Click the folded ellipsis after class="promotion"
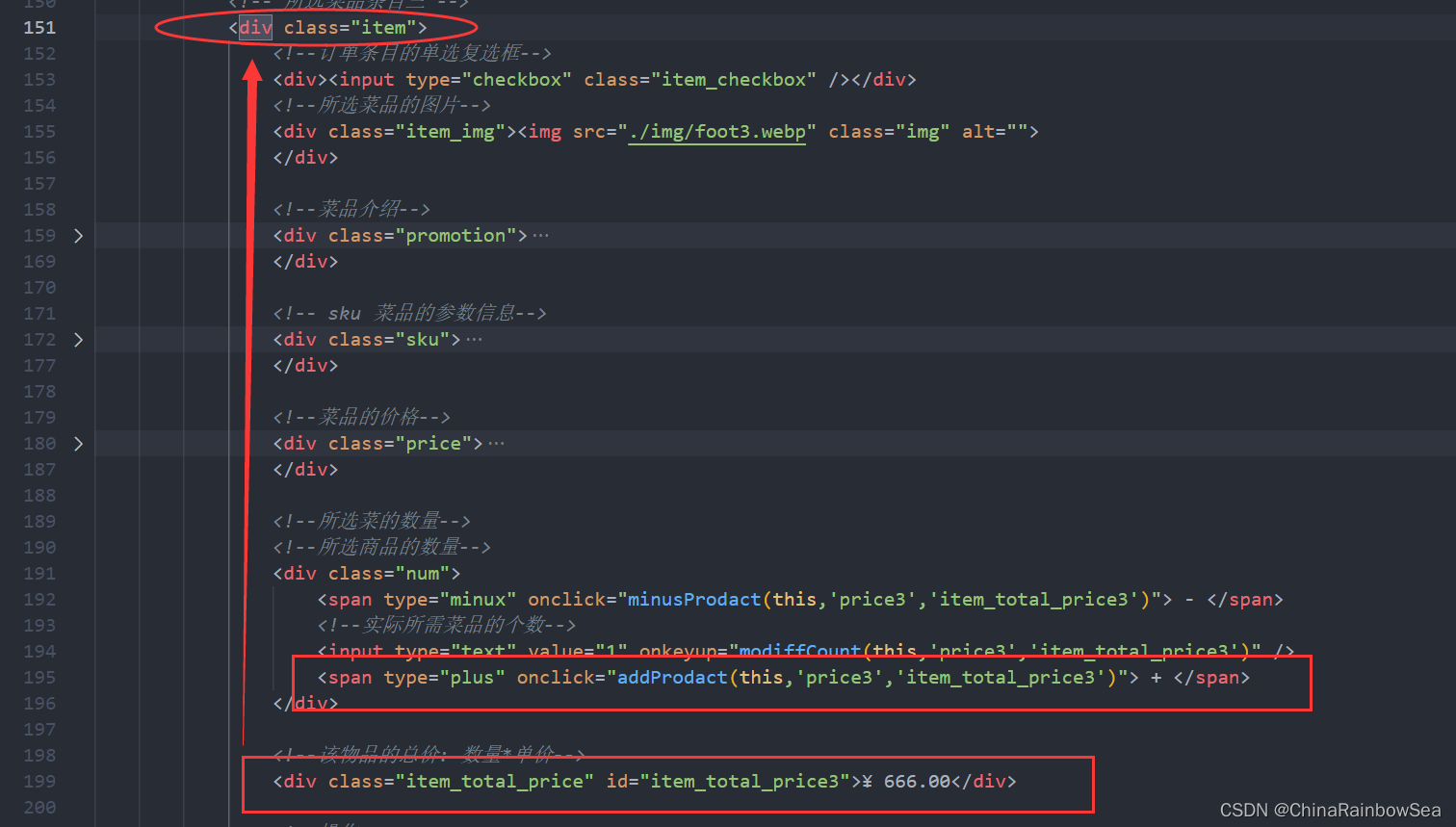The height and width of the screenshot is (827, 1456). pos(540,236)
